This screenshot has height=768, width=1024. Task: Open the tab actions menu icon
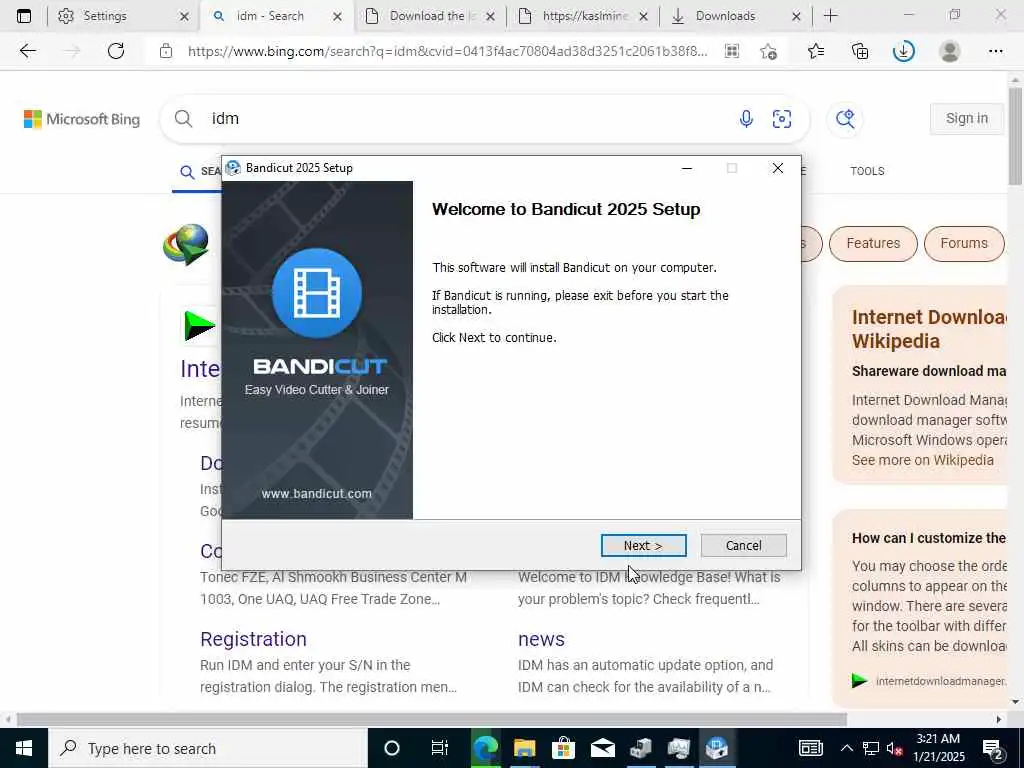tap(24, 16)
